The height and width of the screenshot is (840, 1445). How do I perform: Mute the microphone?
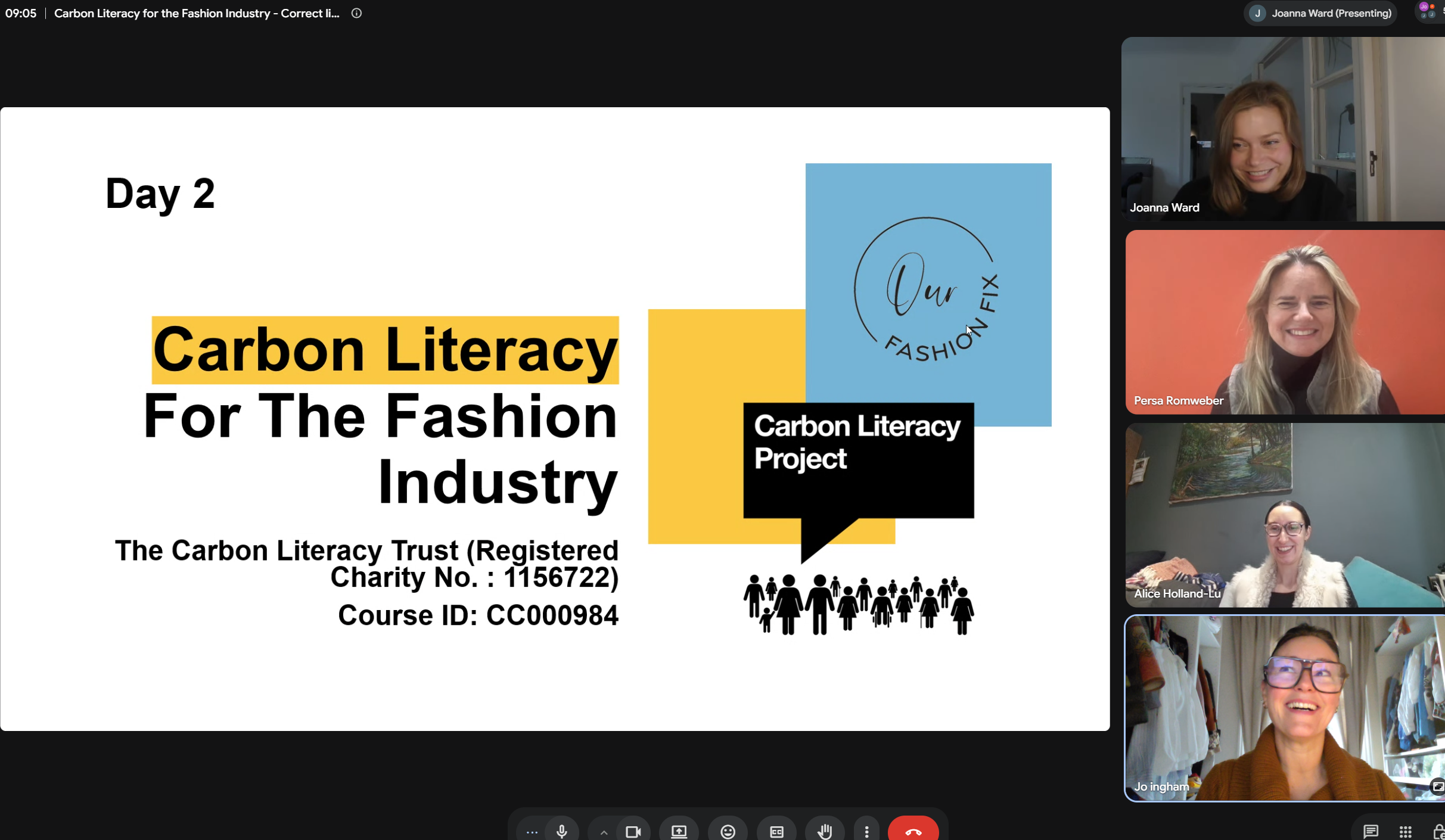click(561, 830)
